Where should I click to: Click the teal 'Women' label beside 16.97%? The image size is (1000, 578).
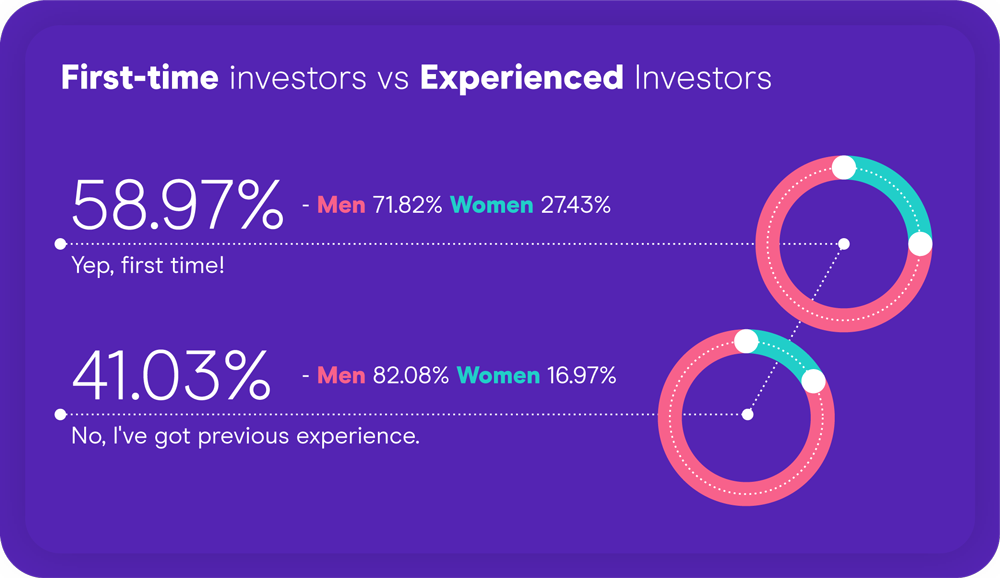tap(498, 375)
